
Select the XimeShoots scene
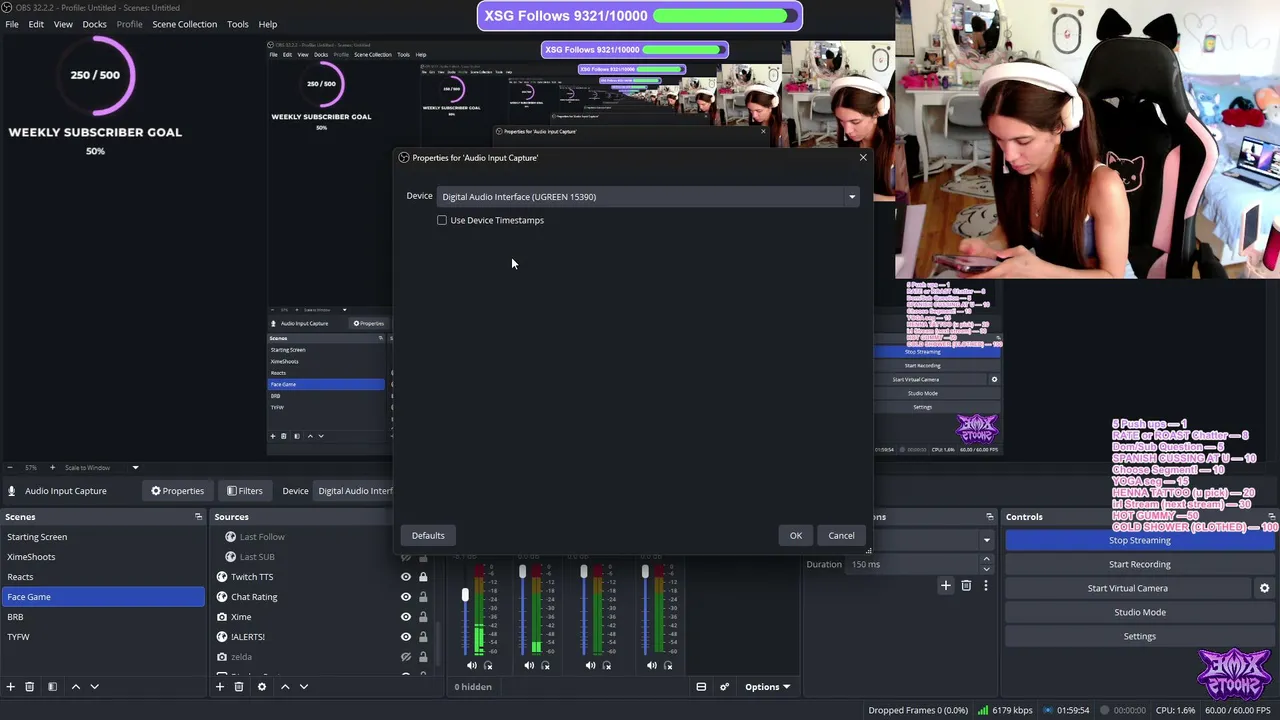103,557
